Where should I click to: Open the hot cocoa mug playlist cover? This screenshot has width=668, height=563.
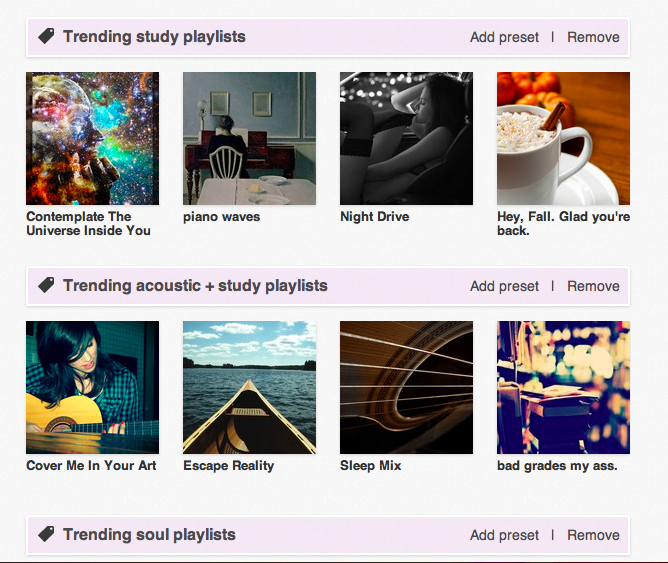(563, 138)
